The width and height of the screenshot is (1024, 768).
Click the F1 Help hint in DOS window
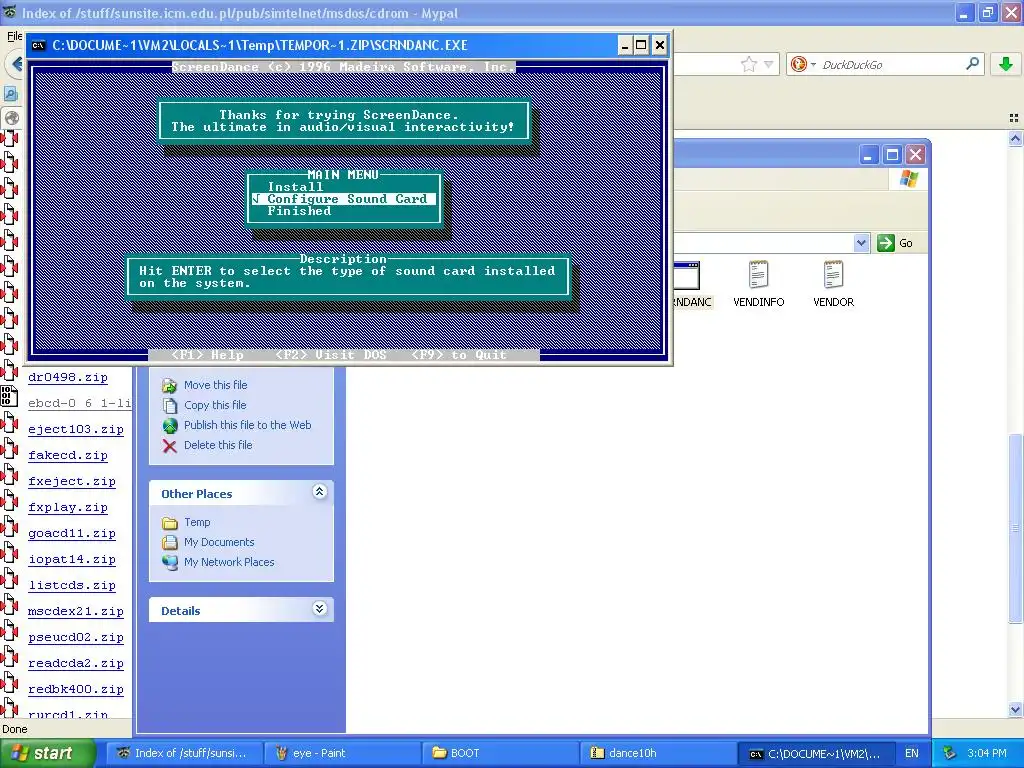[207, 355]
